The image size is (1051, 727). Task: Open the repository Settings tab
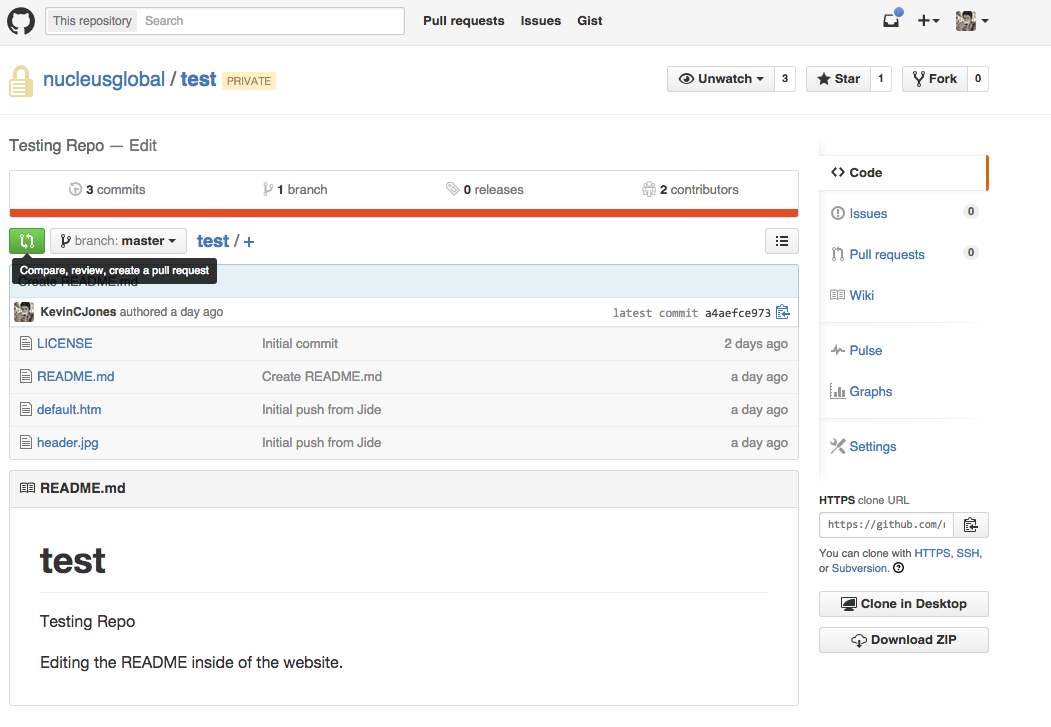click(x=863, y=446)
